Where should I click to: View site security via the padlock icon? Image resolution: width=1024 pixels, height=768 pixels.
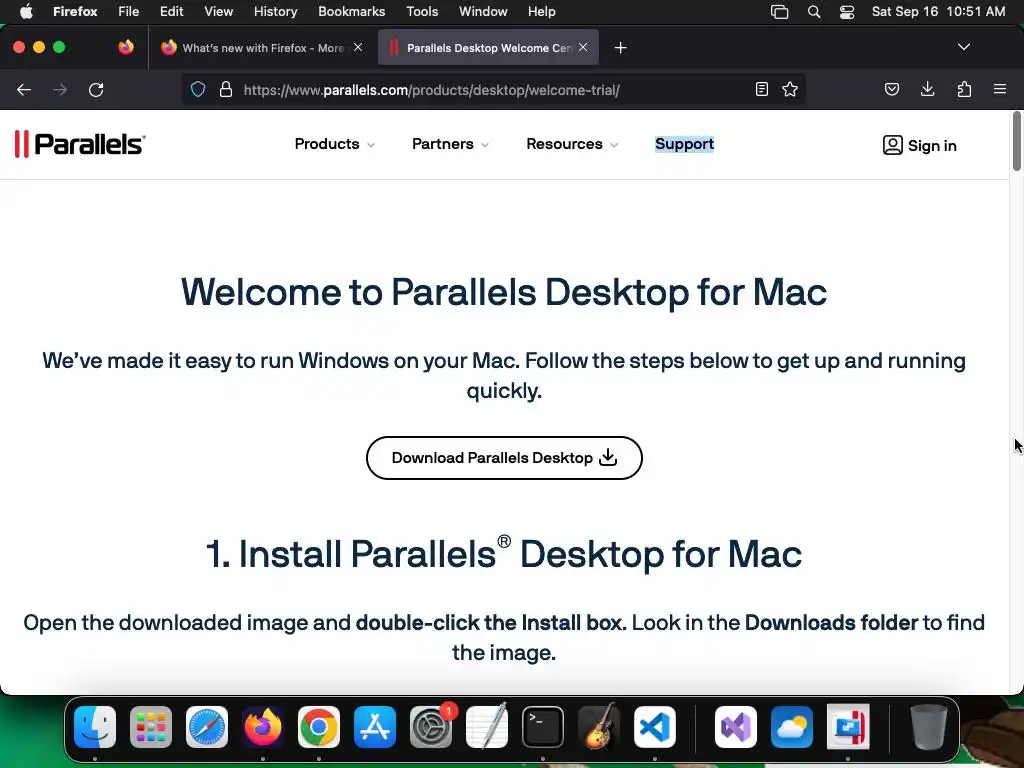pyautogui.click(x=226, y=89)
